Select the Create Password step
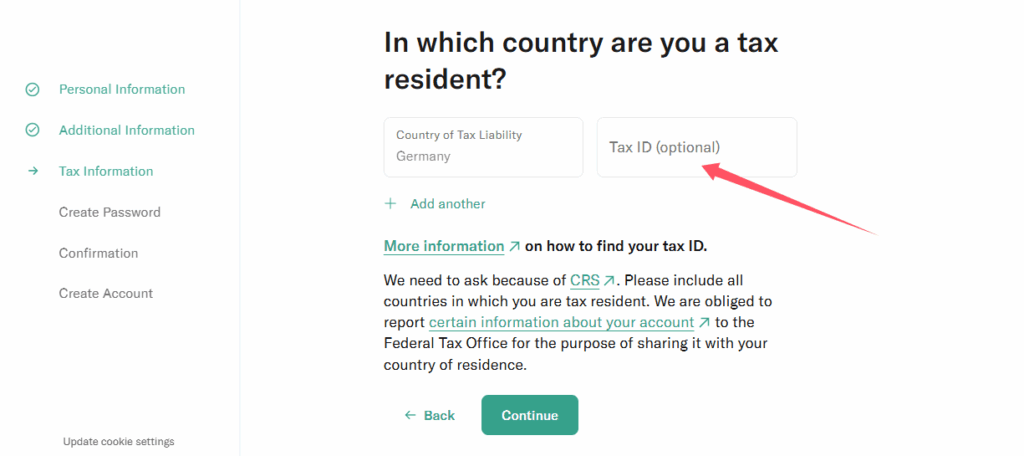 [x=109, y=212]
